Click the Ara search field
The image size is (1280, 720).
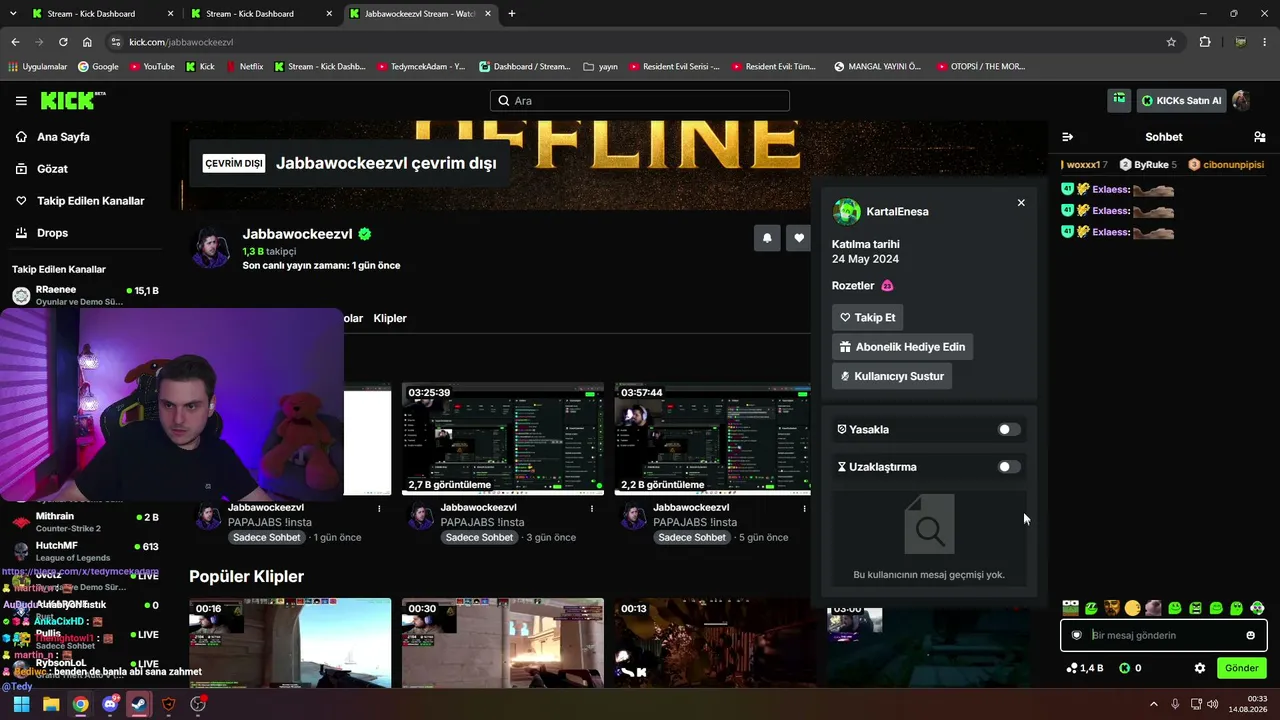click(640, 101)
